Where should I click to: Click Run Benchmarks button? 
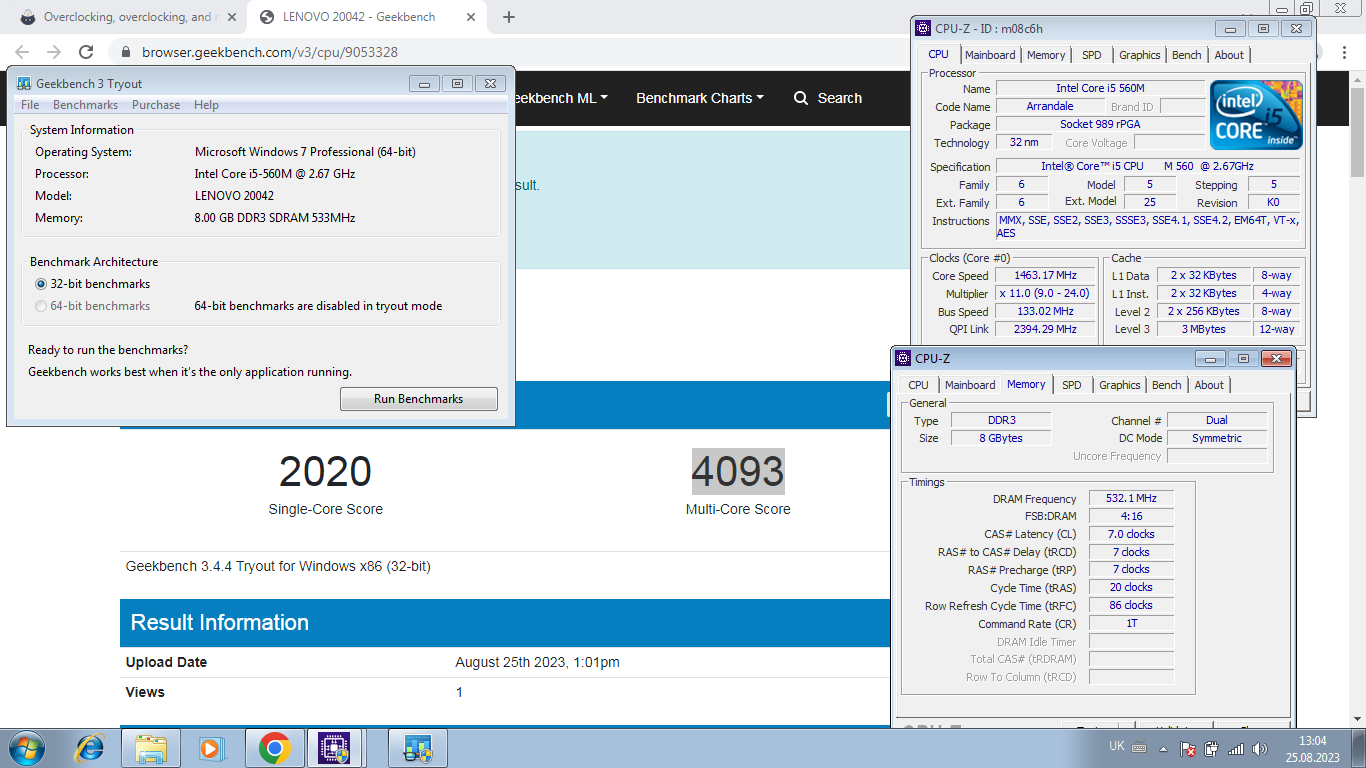pos(418,399)
